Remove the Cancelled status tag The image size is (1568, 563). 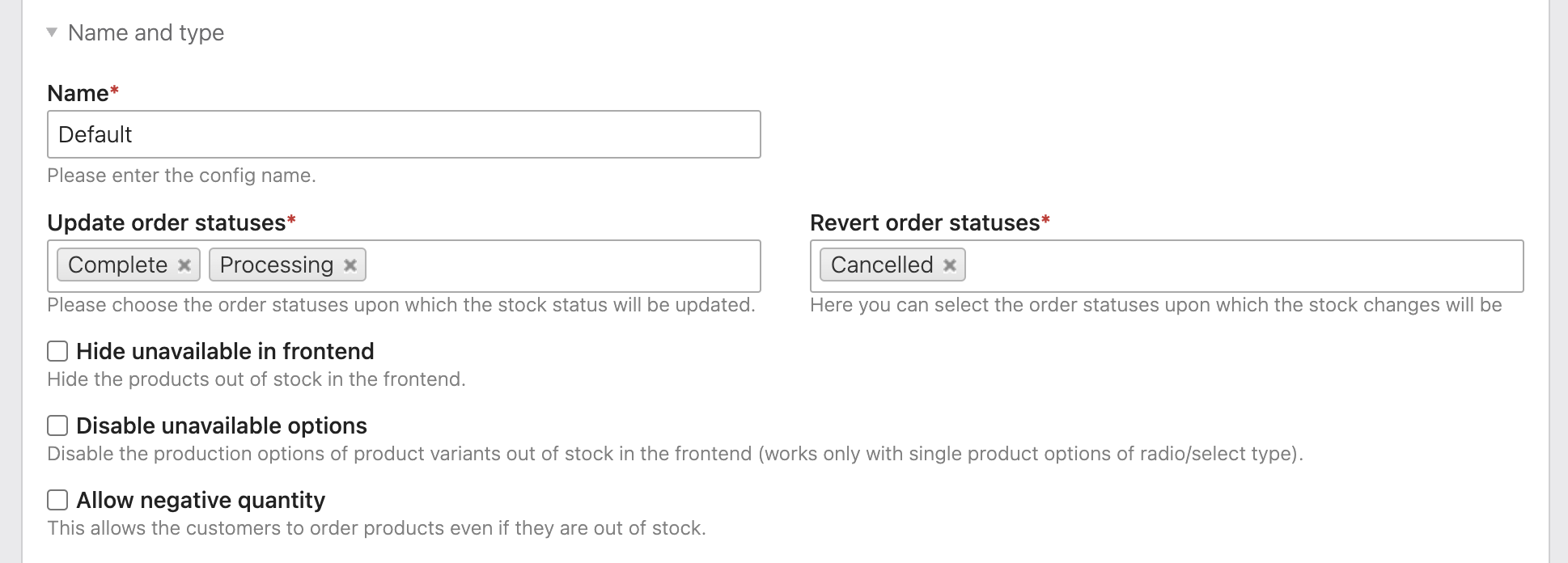[x=950, y=265]
